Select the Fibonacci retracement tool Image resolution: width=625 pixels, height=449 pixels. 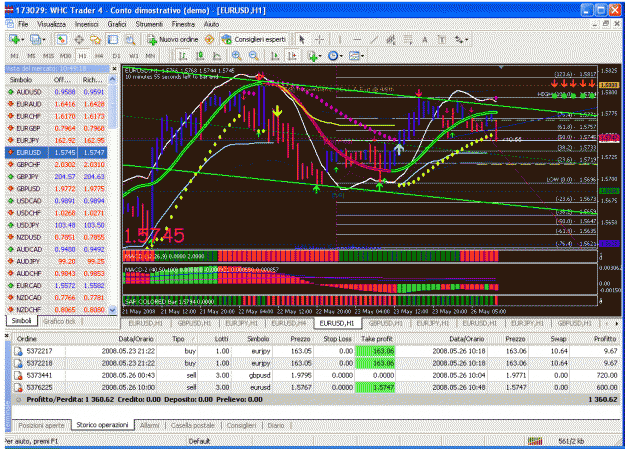pos(408,39)
